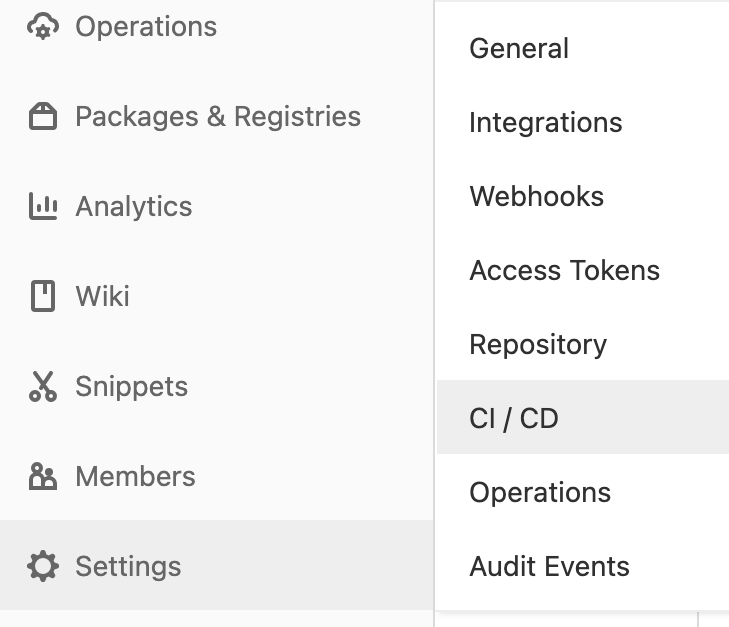Screen dimensions: 729x627
Task: Open the Packages & Registries sidebar text link
Action: [218, 117]
